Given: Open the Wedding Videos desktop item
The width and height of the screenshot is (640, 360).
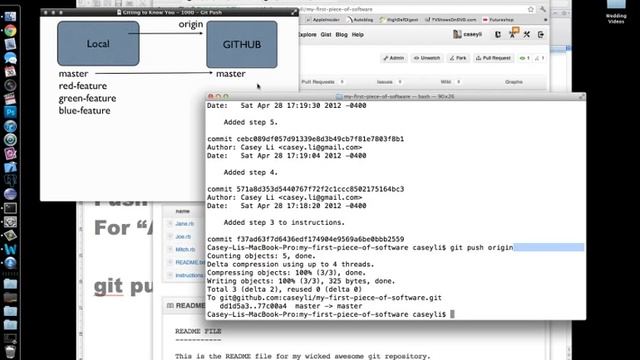Looking at the screenshot, I should (x=616, y=11).
